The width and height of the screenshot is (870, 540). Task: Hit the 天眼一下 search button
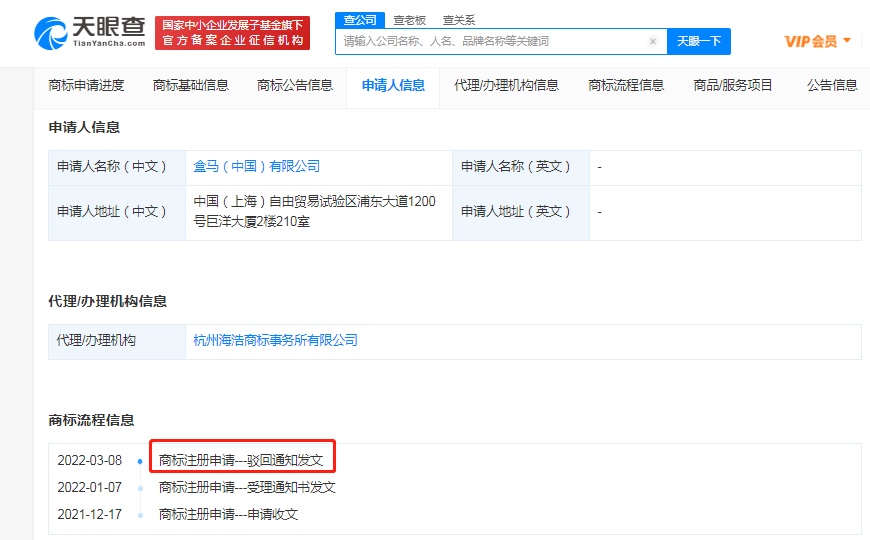click(699, 42)
